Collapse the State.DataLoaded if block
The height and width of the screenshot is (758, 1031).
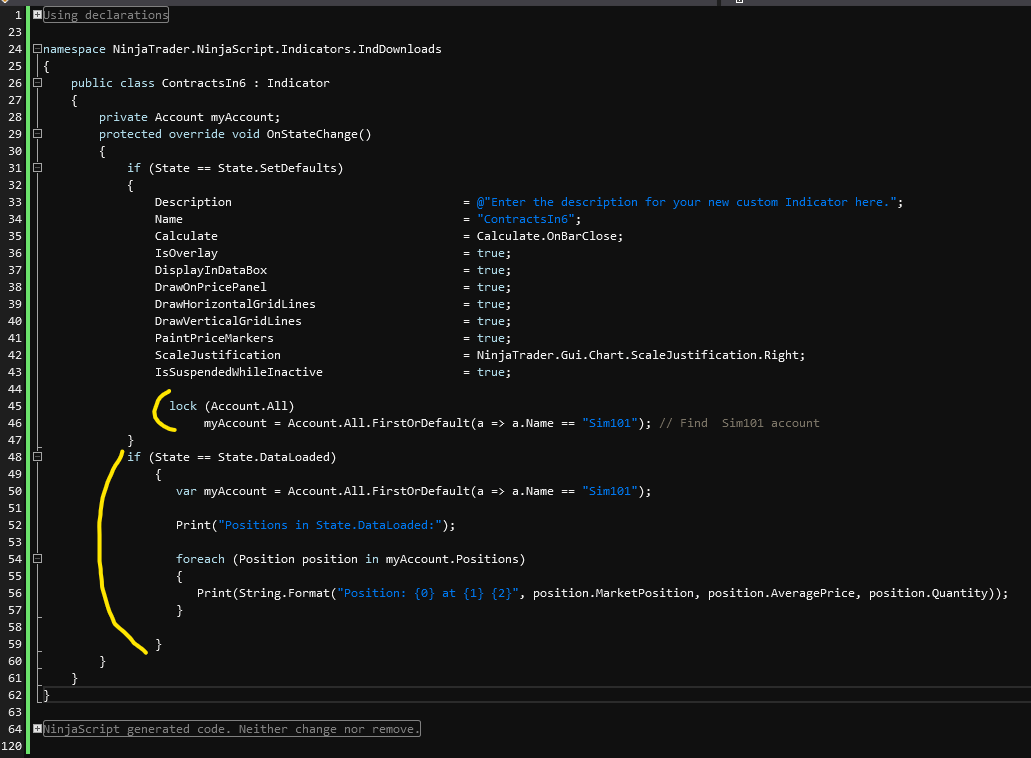tap(37, 457)
